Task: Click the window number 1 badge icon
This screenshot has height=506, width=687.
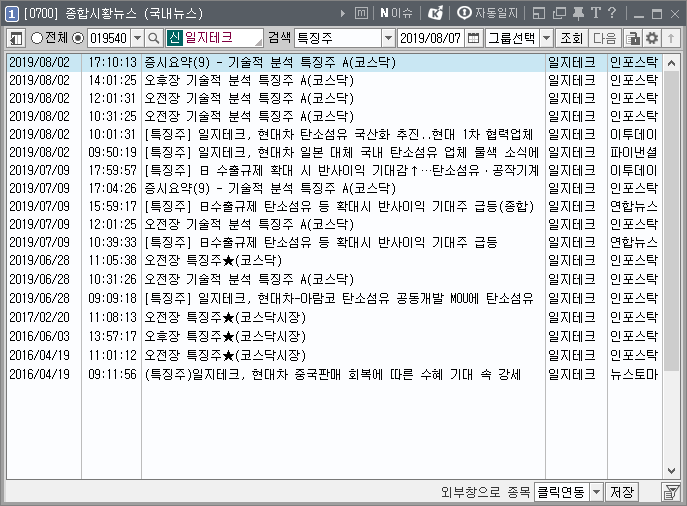Action: pos(11,14)
